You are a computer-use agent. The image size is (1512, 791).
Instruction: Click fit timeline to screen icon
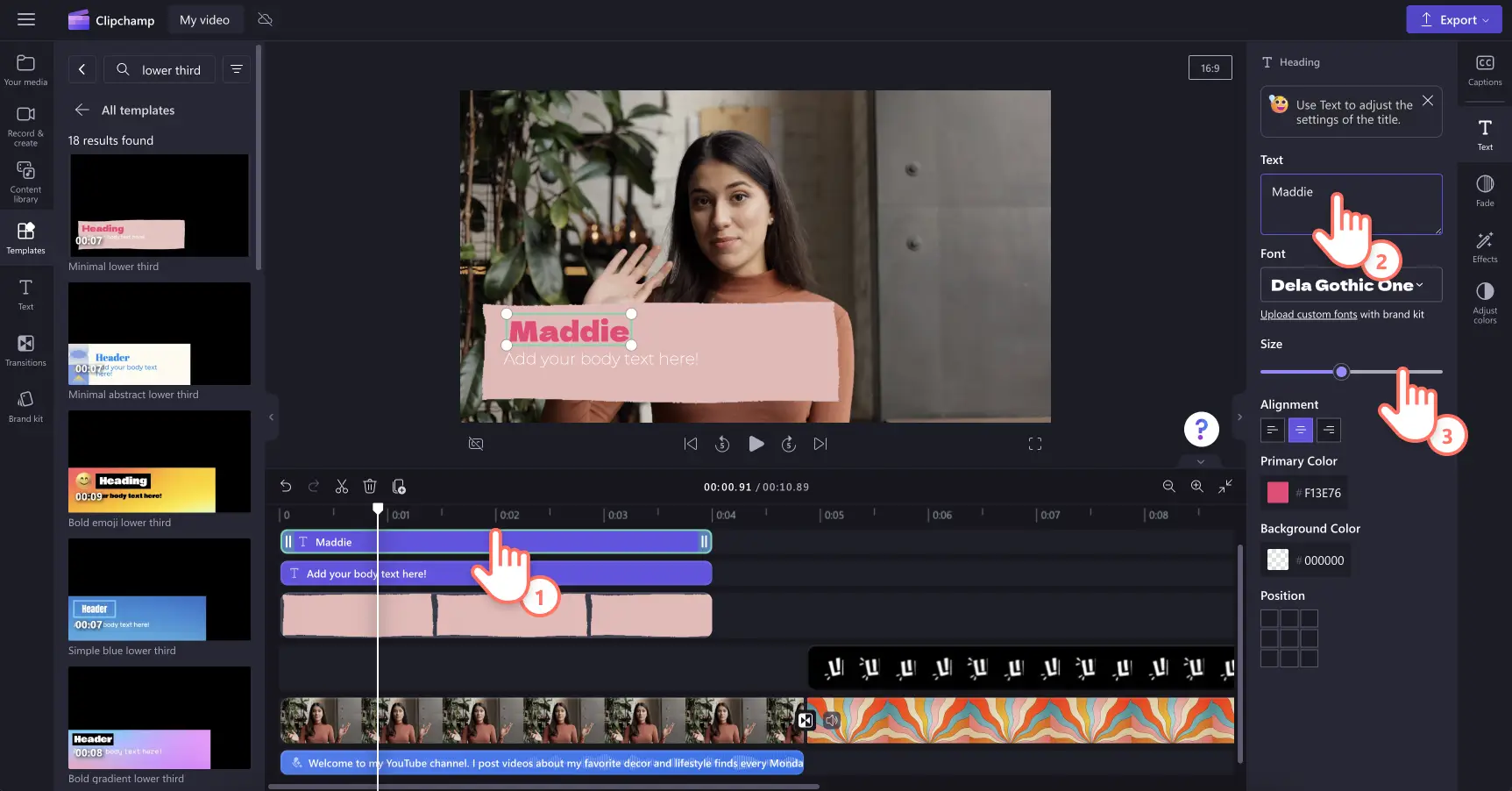coord(1225,486)
